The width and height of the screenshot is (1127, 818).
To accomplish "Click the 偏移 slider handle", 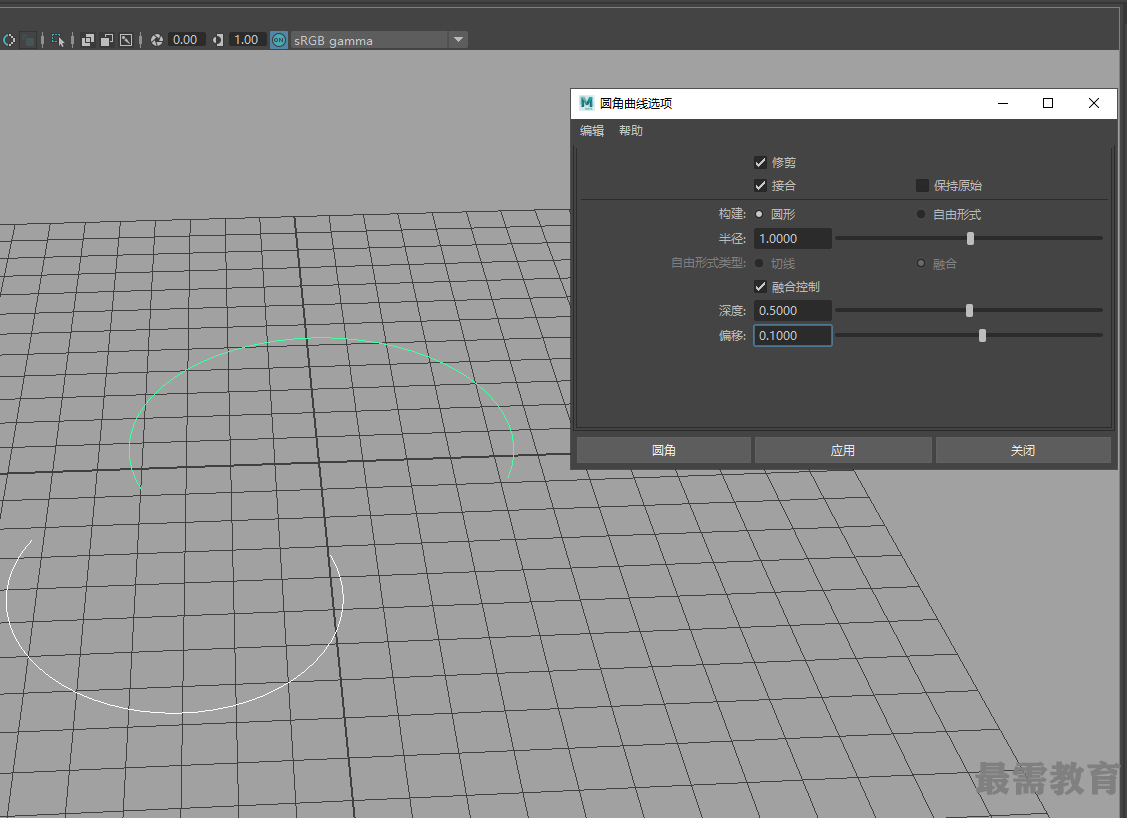I will [983, 336].
